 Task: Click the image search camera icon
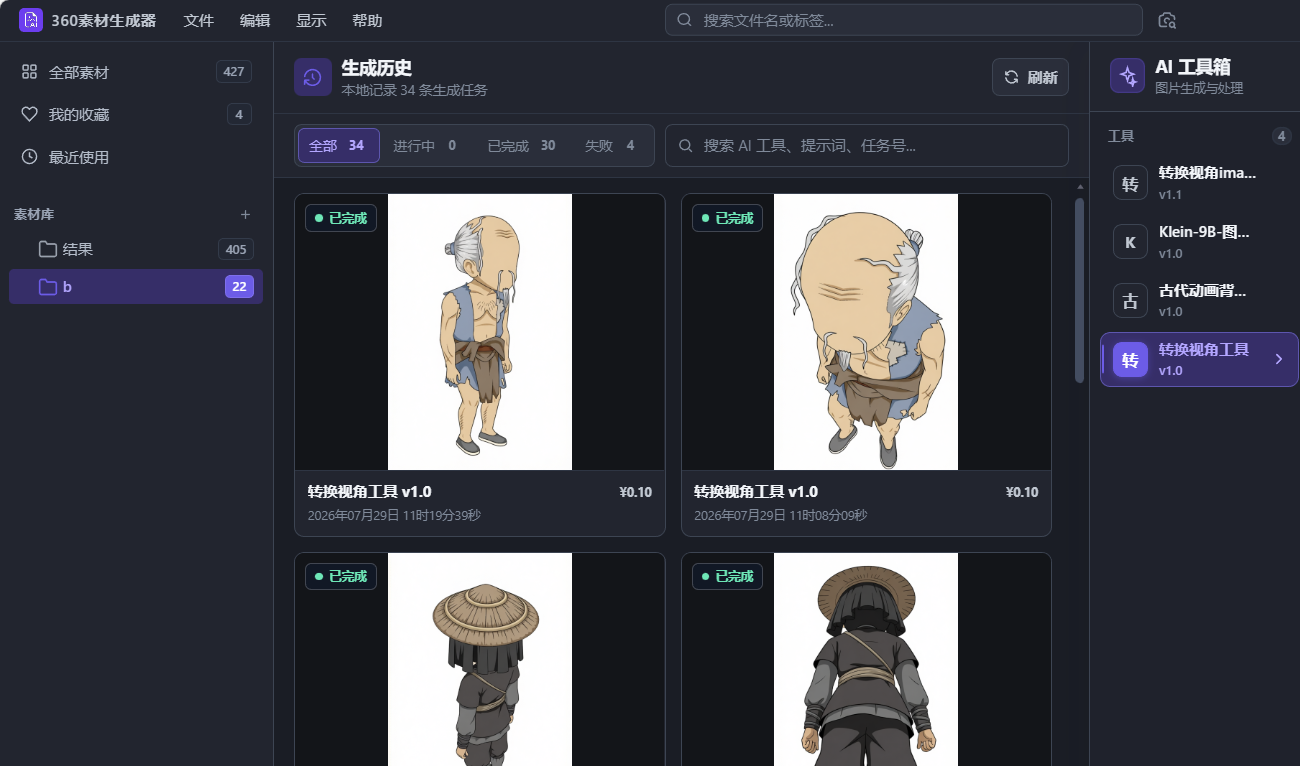(x=1167, y=20)
